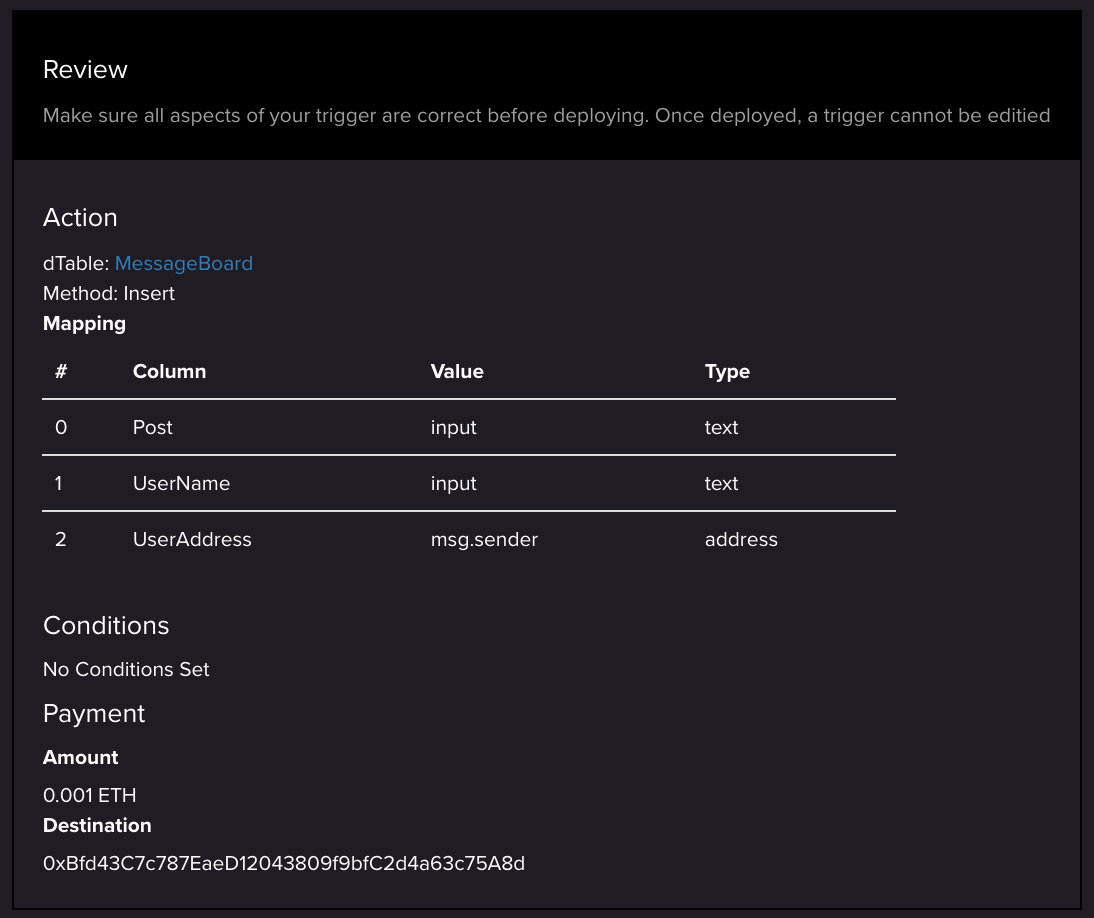Click the Type table header
The image size is (1094, 918).
(727, 372)
